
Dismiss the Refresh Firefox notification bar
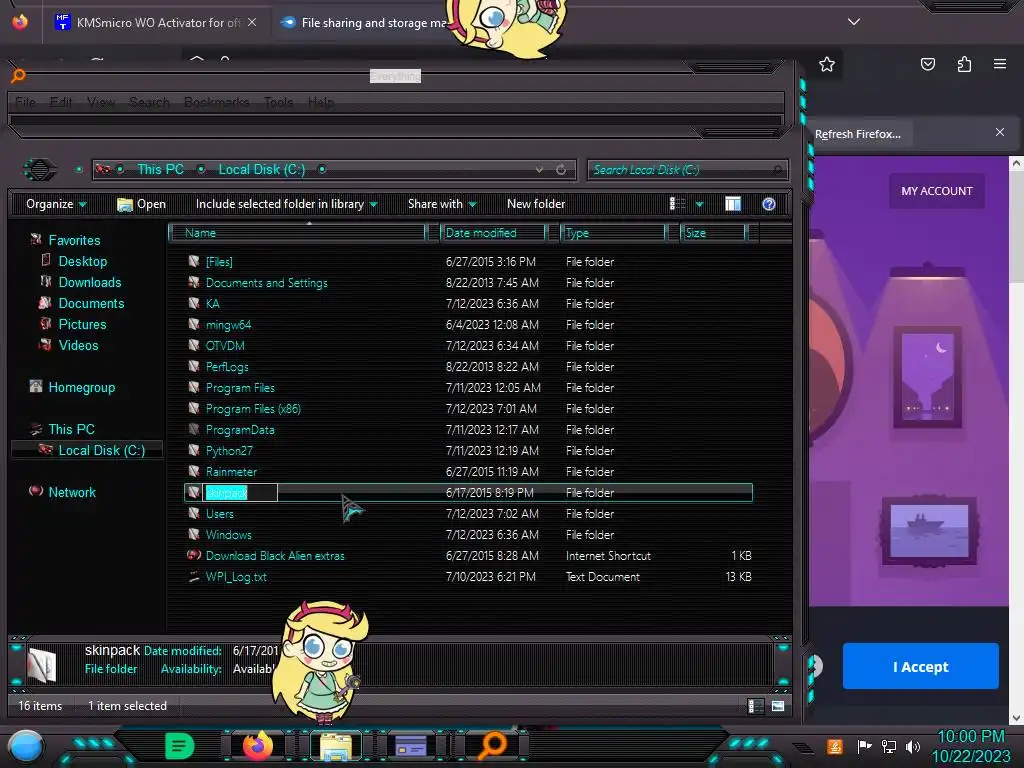tap(999, 132)
